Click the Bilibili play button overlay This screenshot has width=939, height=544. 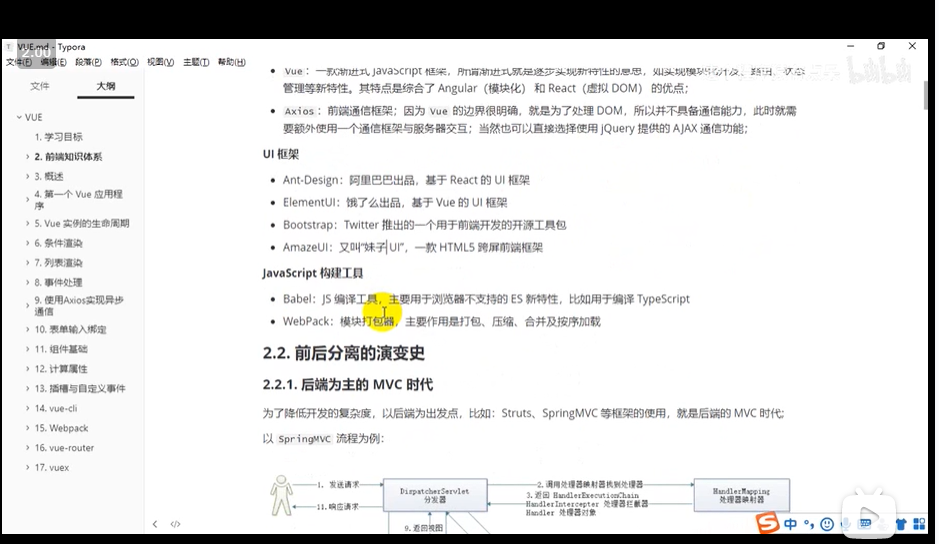tap(869, 516)
